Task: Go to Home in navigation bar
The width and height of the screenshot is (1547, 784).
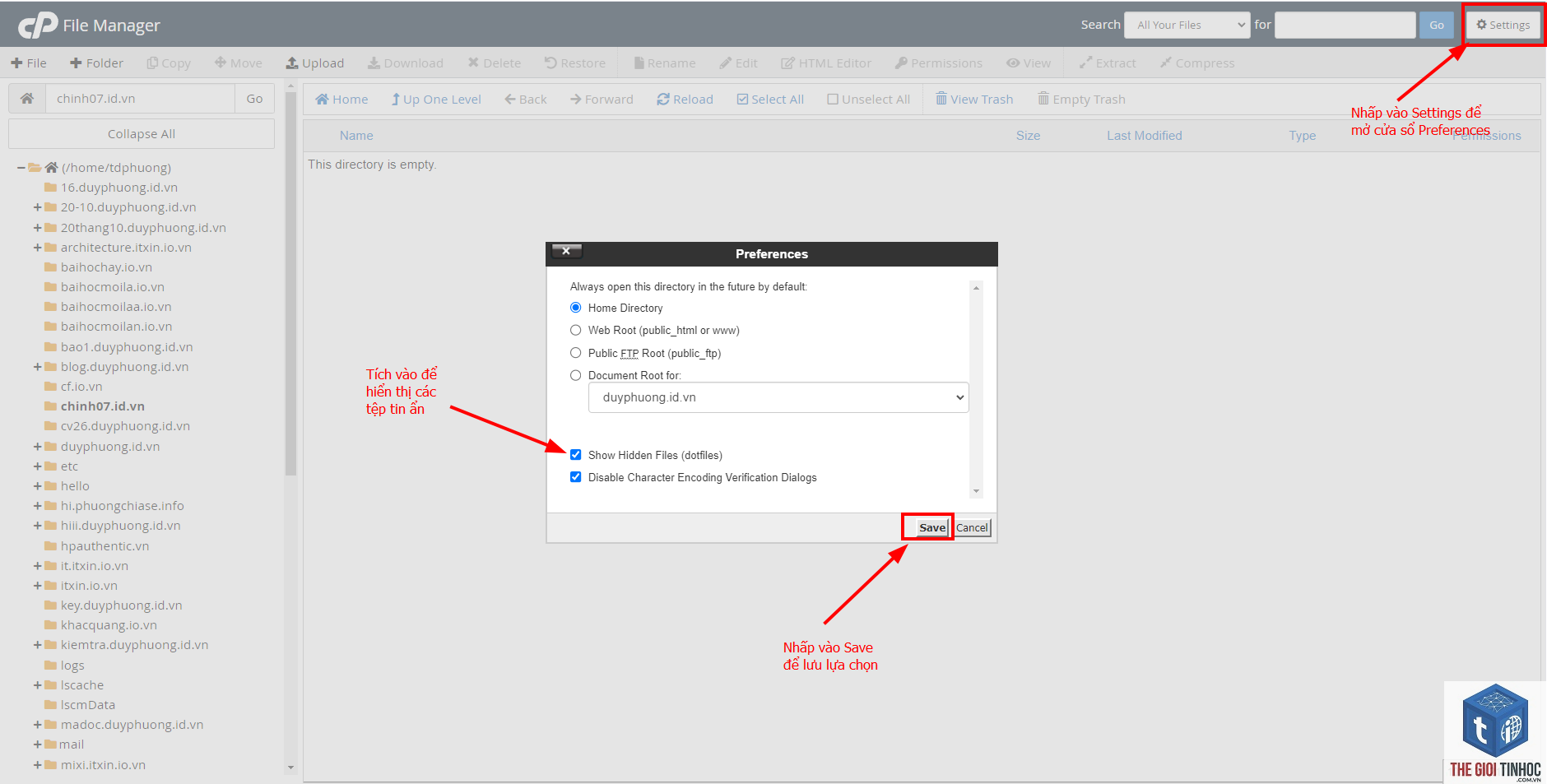Action: 341,100
